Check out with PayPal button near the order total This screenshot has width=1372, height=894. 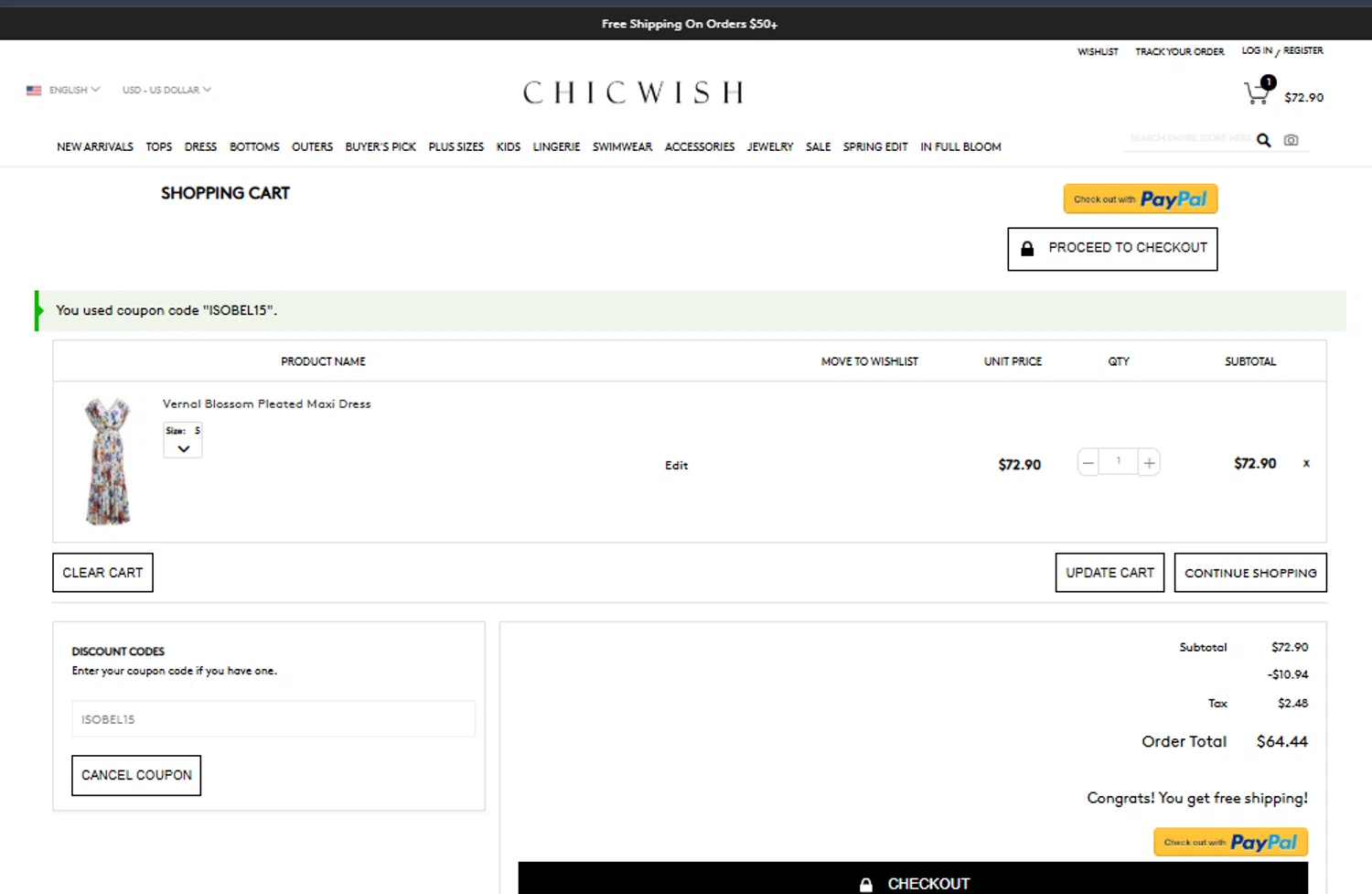point(1230,842)
